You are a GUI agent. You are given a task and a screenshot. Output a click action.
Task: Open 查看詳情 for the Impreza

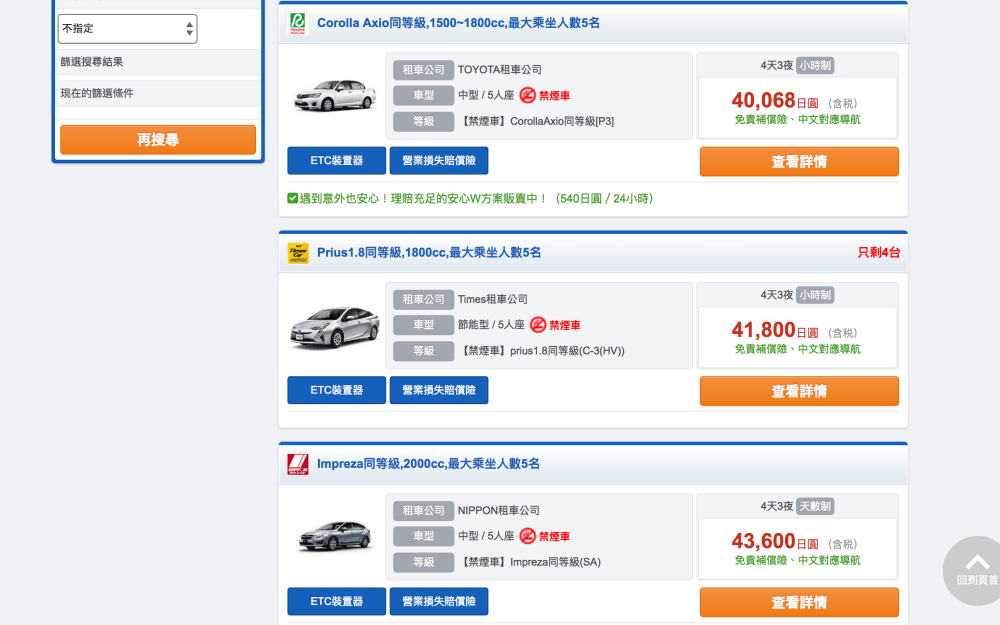click(x=798, y=602)
